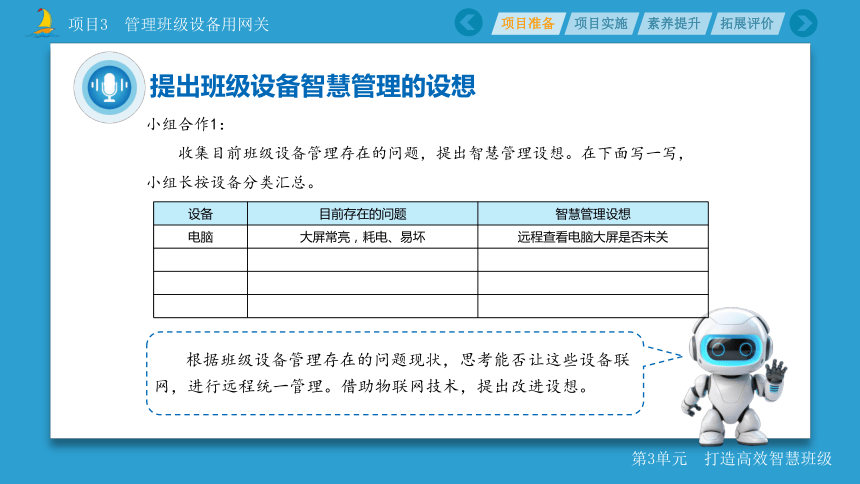Switch to the 项目实施 tab
This screenshot has width=860, height=484.
click(x=601, y=24)
